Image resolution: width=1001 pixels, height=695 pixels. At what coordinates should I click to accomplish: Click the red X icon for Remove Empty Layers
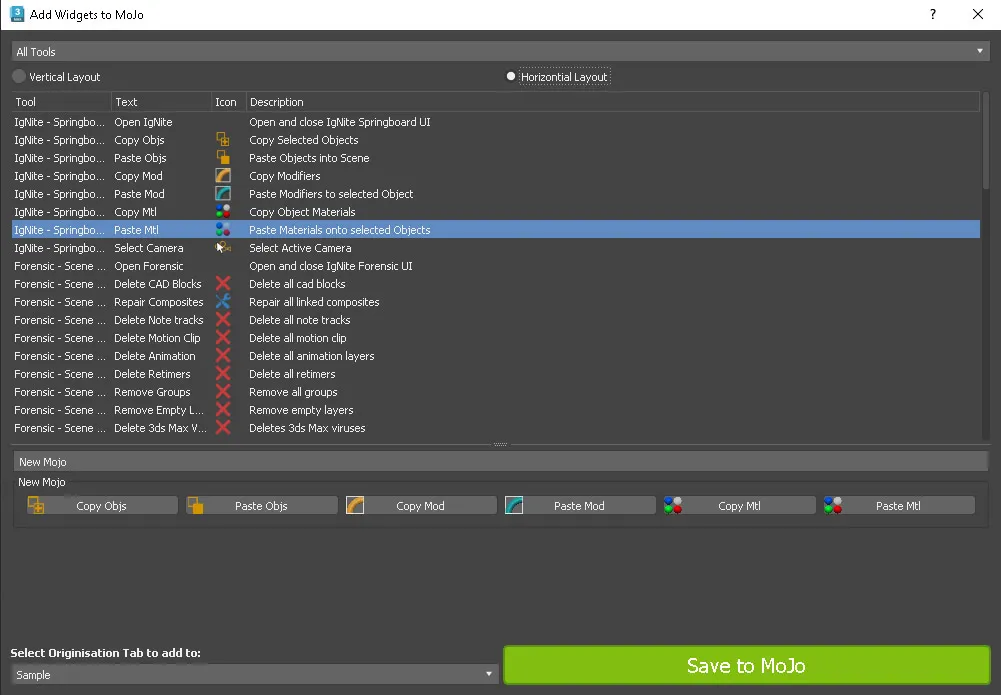coord(223,409)
